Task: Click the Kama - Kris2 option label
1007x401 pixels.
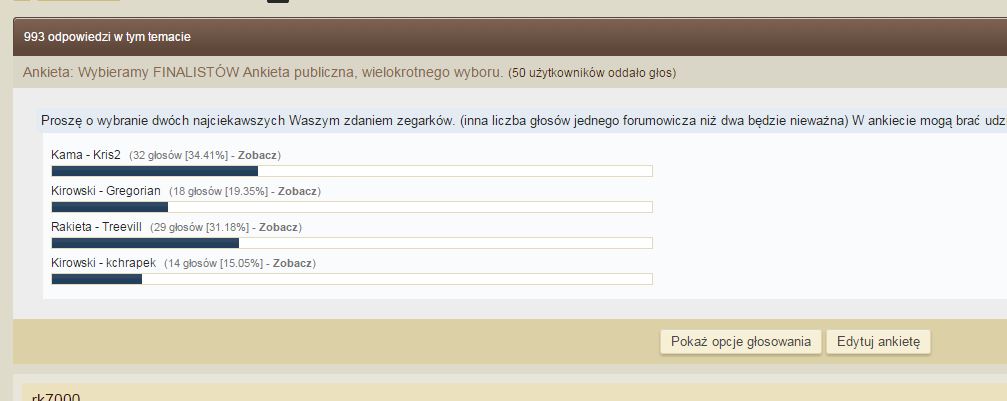Action: 86,155
